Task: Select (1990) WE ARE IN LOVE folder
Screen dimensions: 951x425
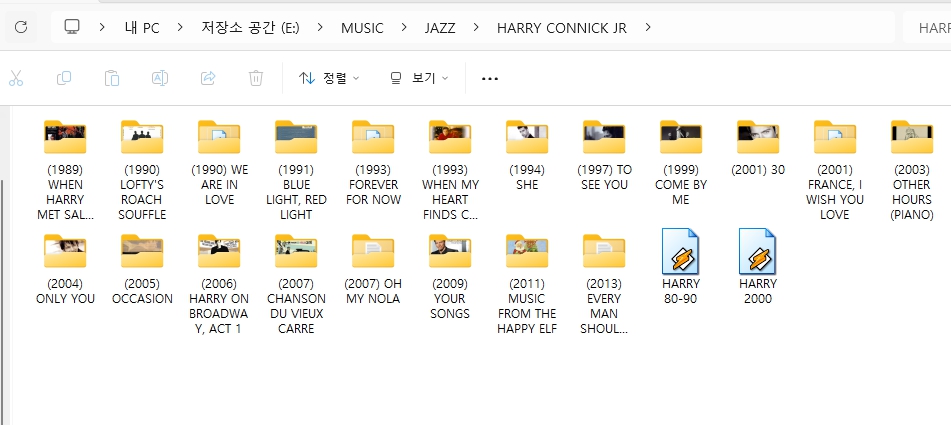Action: (x=219, y=162)
